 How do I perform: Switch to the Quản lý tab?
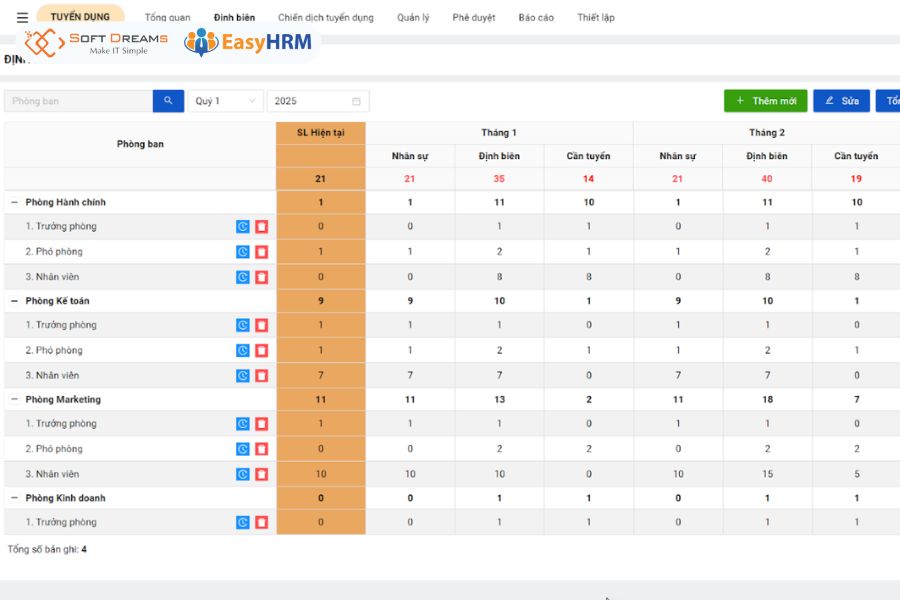(413, 18)
